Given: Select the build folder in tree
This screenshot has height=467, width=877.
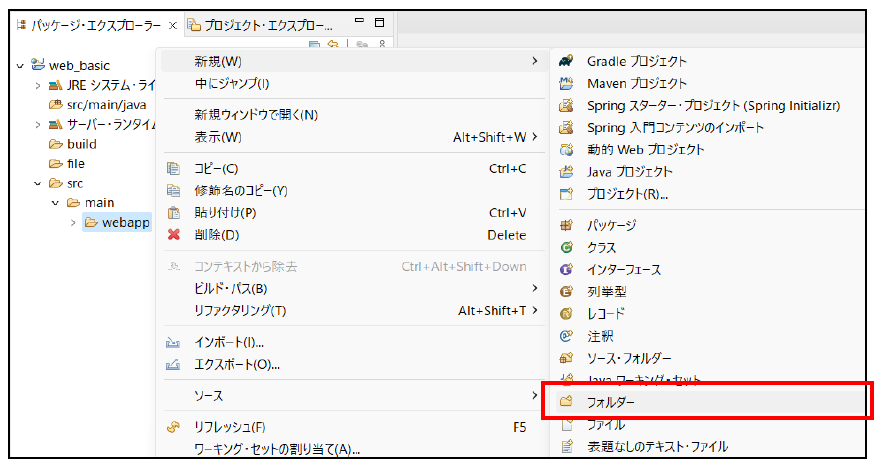Looking at the screenshot, I should 81,144.
